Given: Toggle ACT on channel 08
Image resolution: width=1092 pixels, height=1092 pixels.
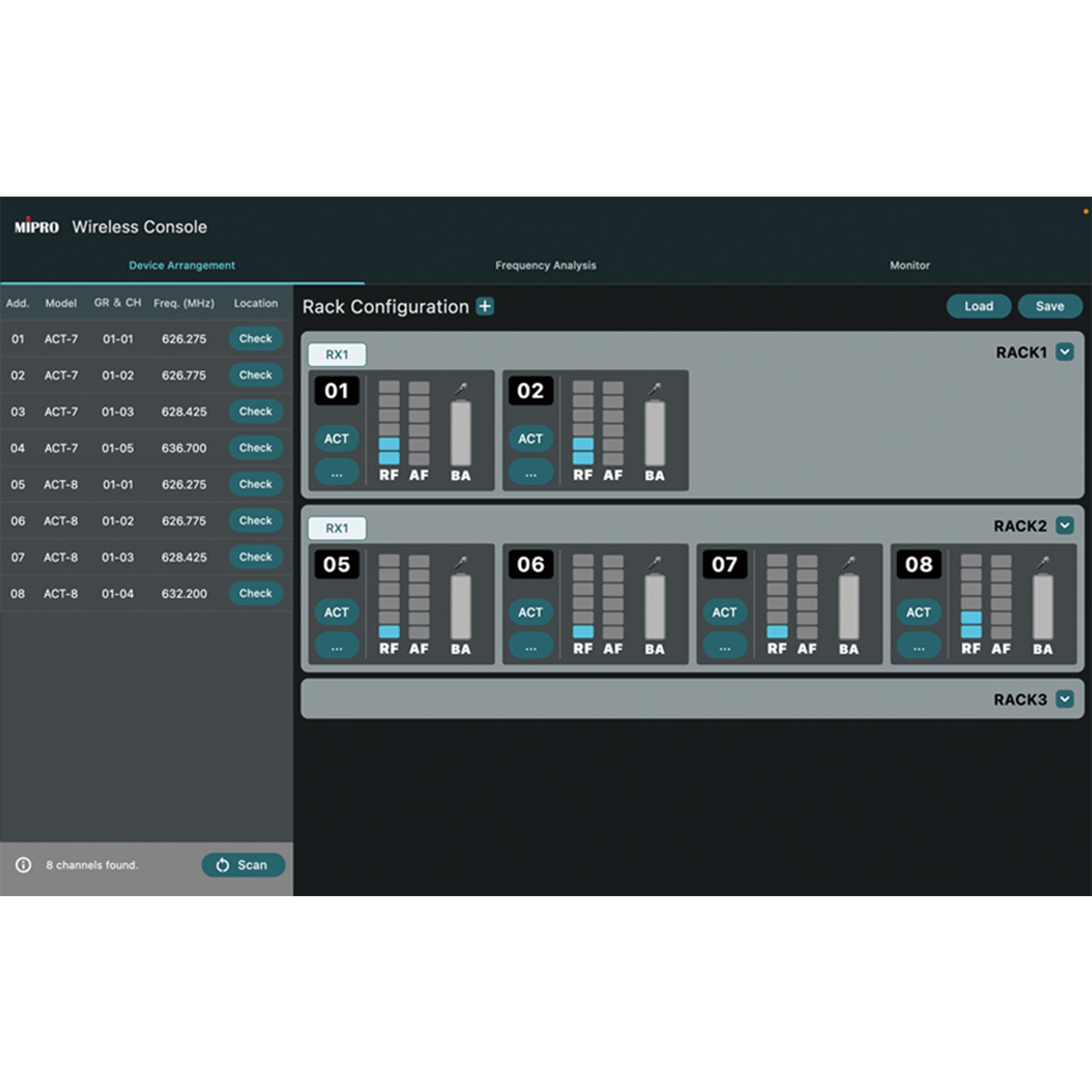Looking at the screenshot, I should (918, 612).
